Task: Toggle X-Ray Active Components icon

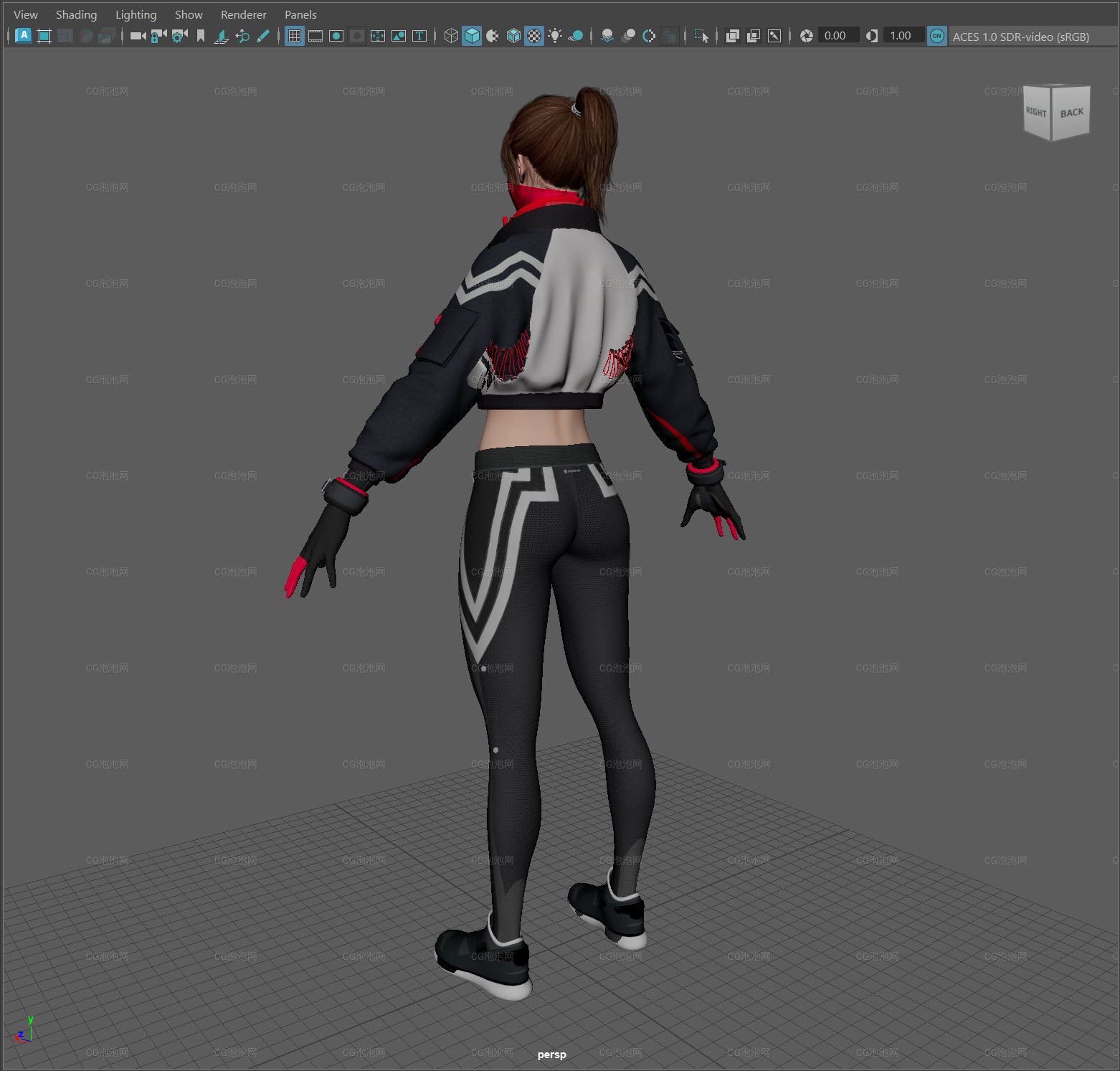Action: tap(754, 35)
